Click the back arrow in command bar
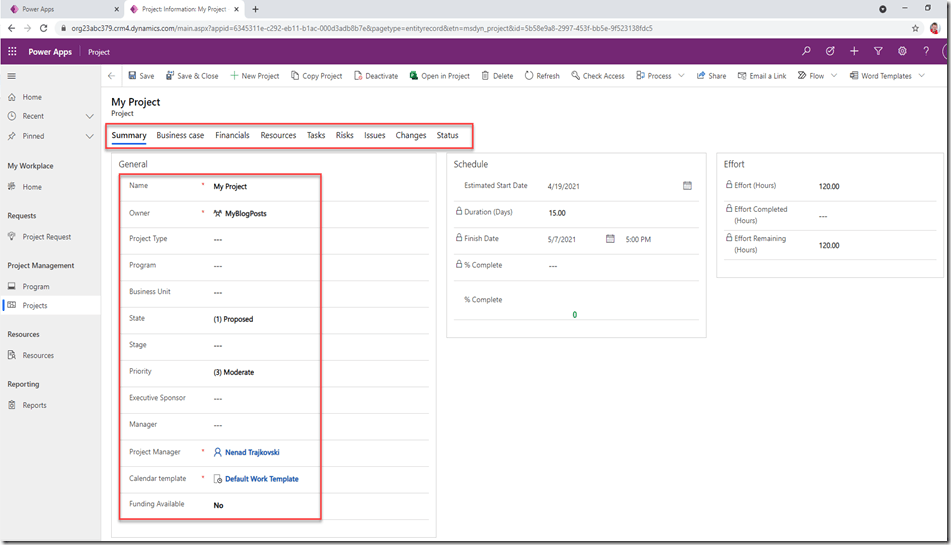Image resolution: width=951 pixels, height=545 pixels. pos(111,76)
